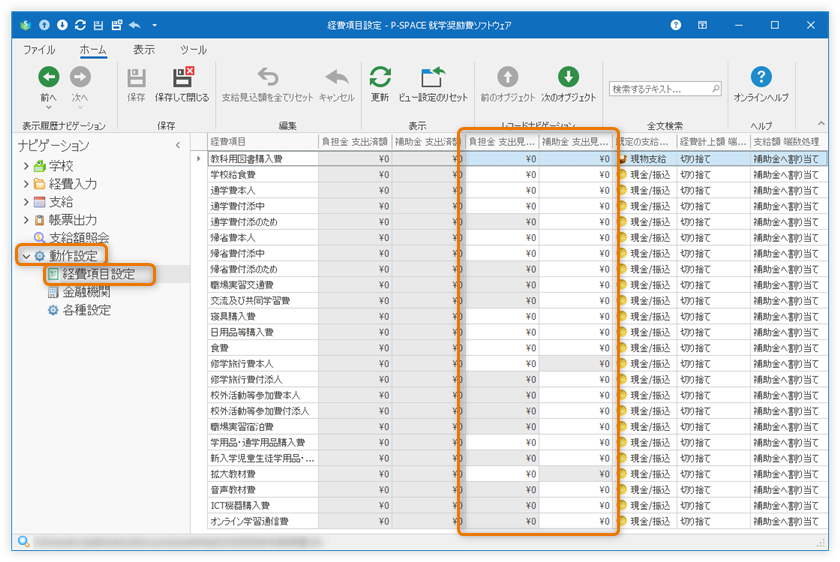
Task: Collapse the ナビゲーション panel chevron
Action: 178,145
